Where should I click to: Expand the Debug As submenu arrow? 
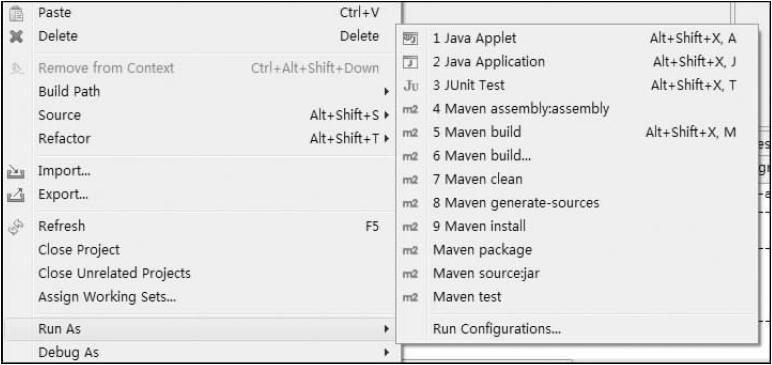point(386,353)
